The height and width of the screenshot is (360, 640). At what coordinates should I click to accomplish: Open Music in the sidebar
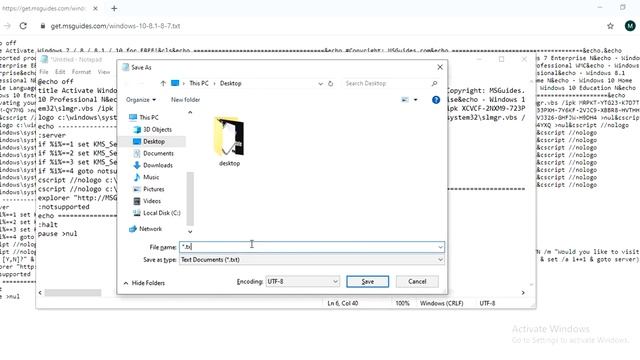coord(146,177)
